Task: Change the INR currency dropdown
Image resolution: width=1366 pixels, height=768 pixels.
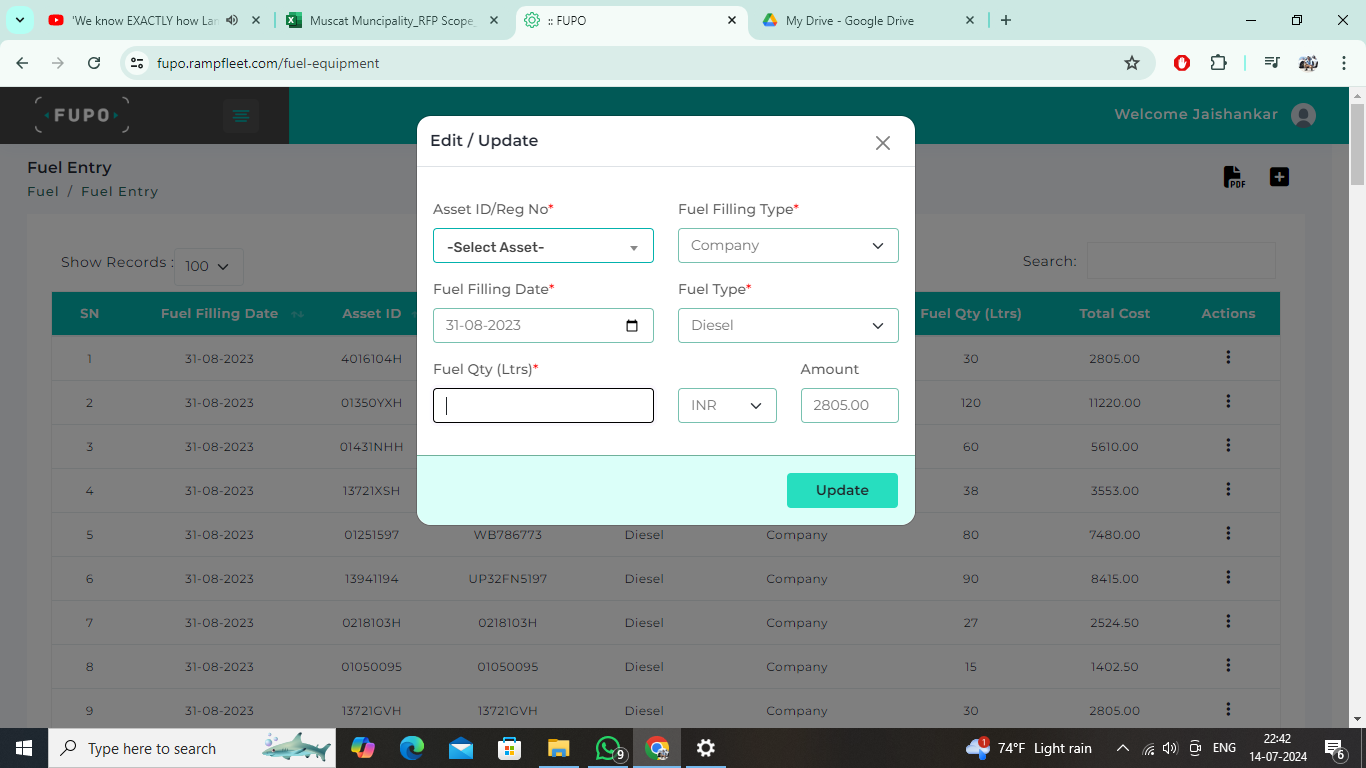Action: [727, 406]
